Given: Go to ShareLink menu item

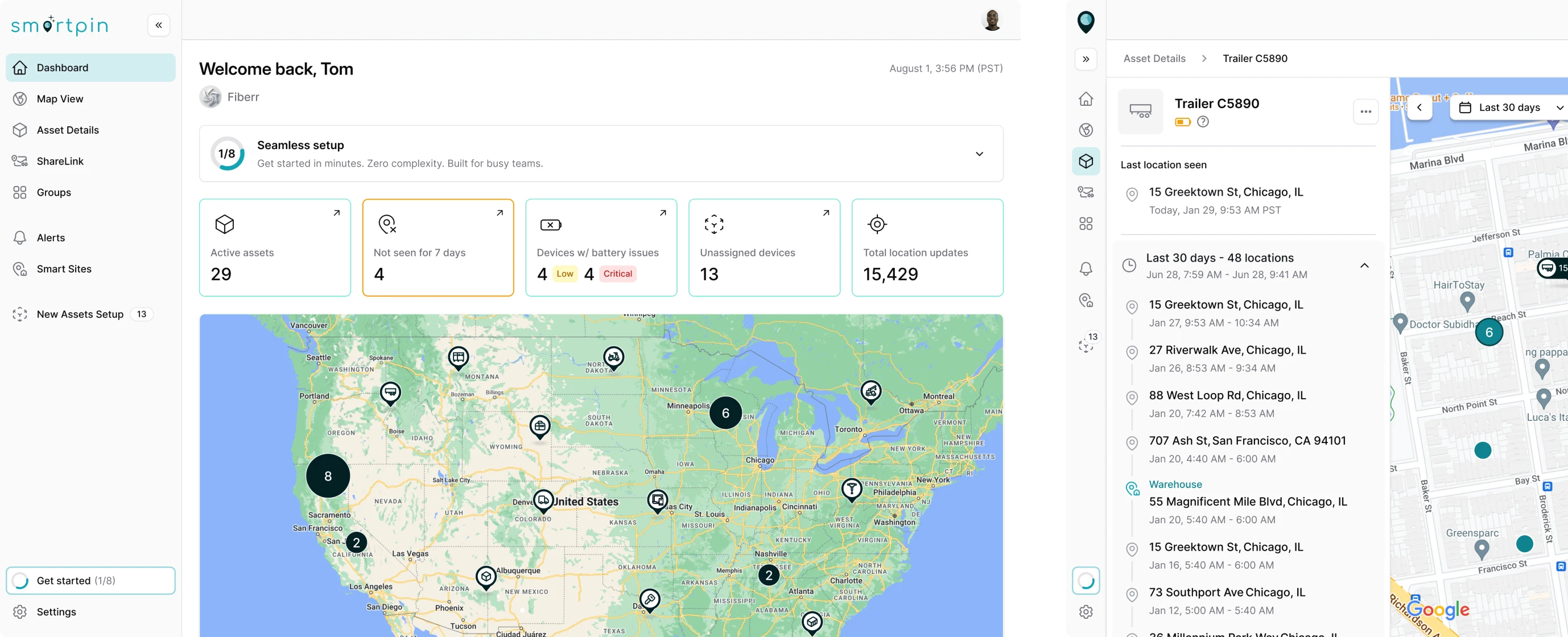Looking at the screenshot, I should pos(60,161).
